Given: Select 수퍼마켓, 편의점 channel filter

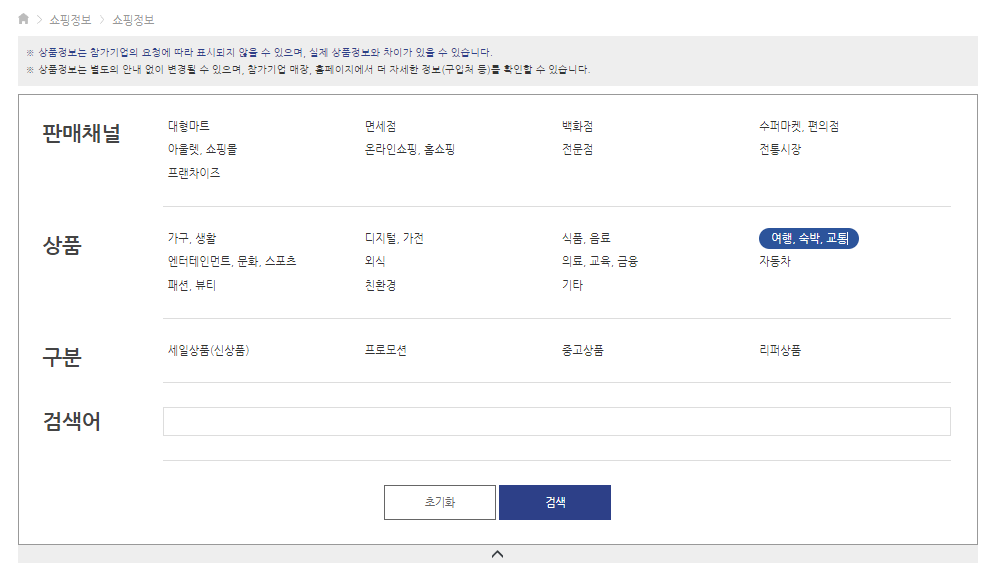Looking at the screenshot, I should click(799, 126).
